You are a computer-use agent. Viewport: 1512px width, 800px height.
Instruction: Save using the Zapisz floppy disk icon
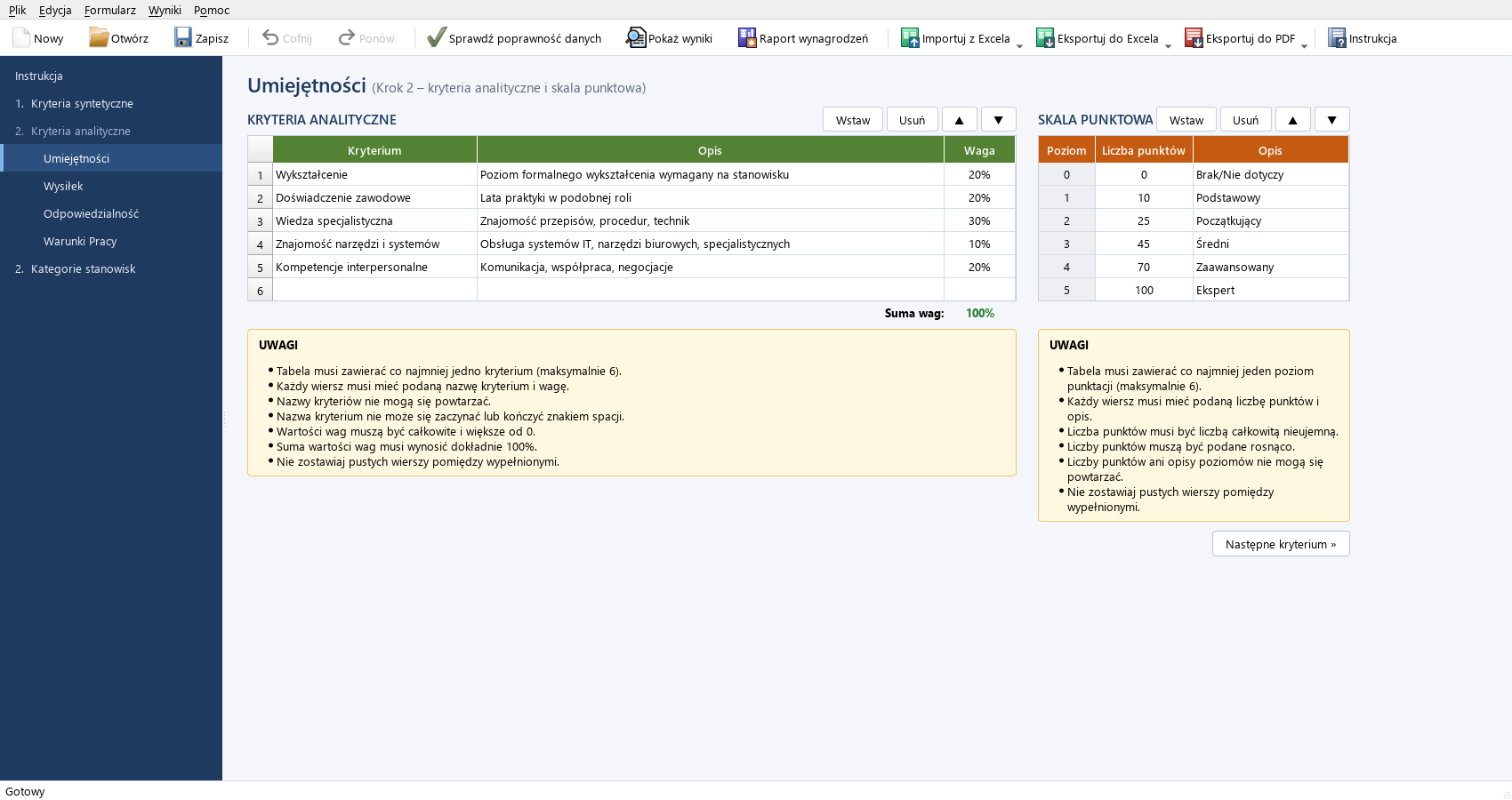point(183,38)
